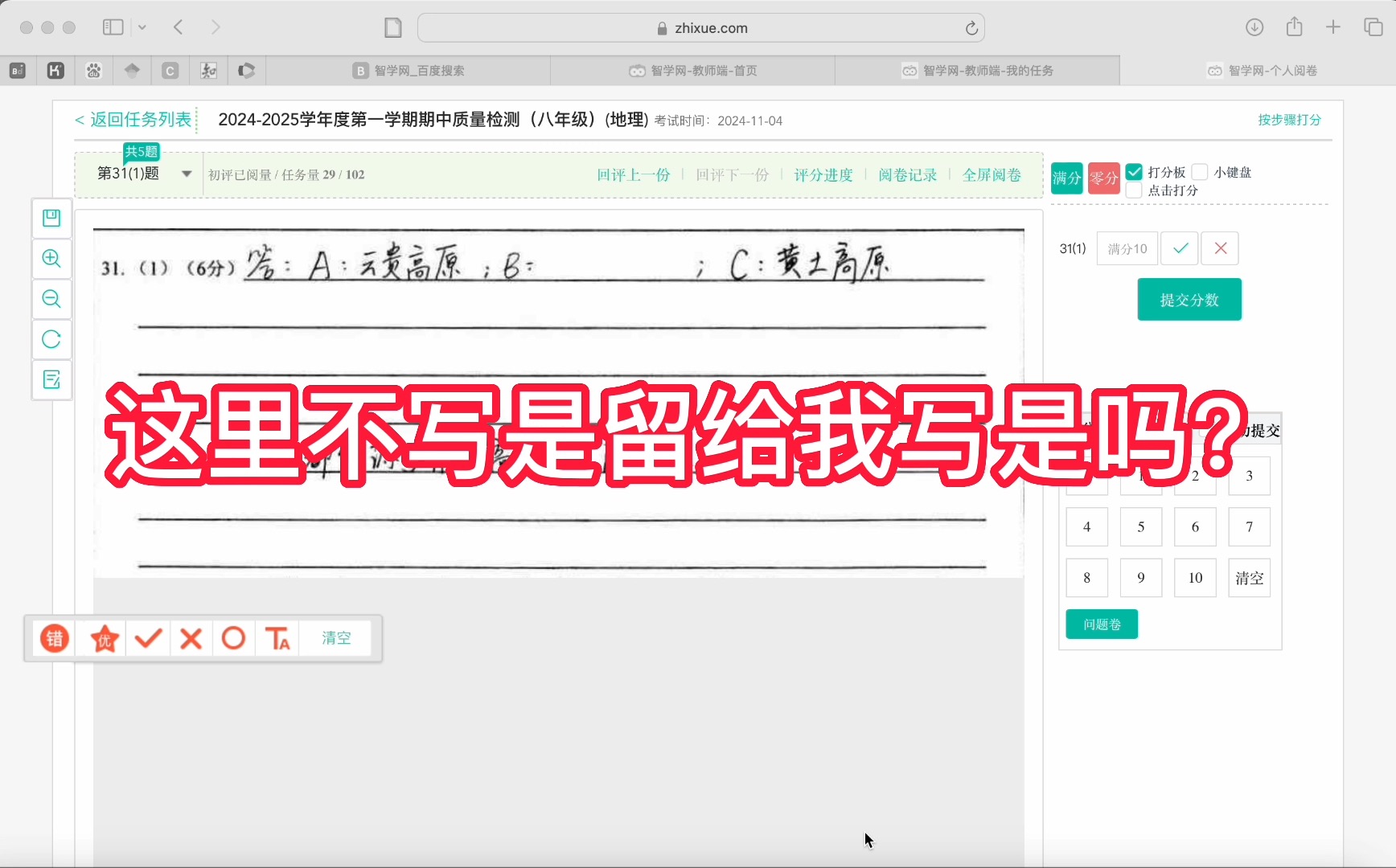The width and height of the screenshot is (1396, 868).
Task: Zoom in on the answer sheet
Action: 51,258
